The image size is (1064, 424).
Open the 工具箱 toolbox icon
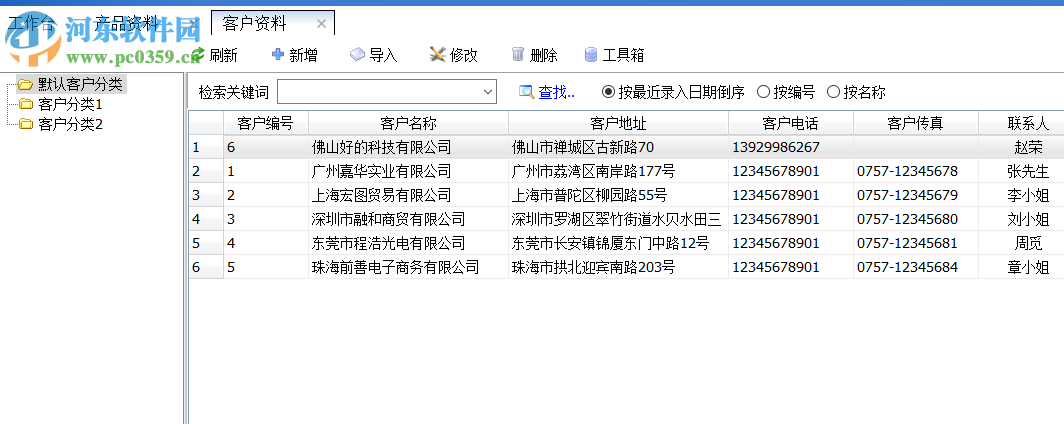(591, 55)
